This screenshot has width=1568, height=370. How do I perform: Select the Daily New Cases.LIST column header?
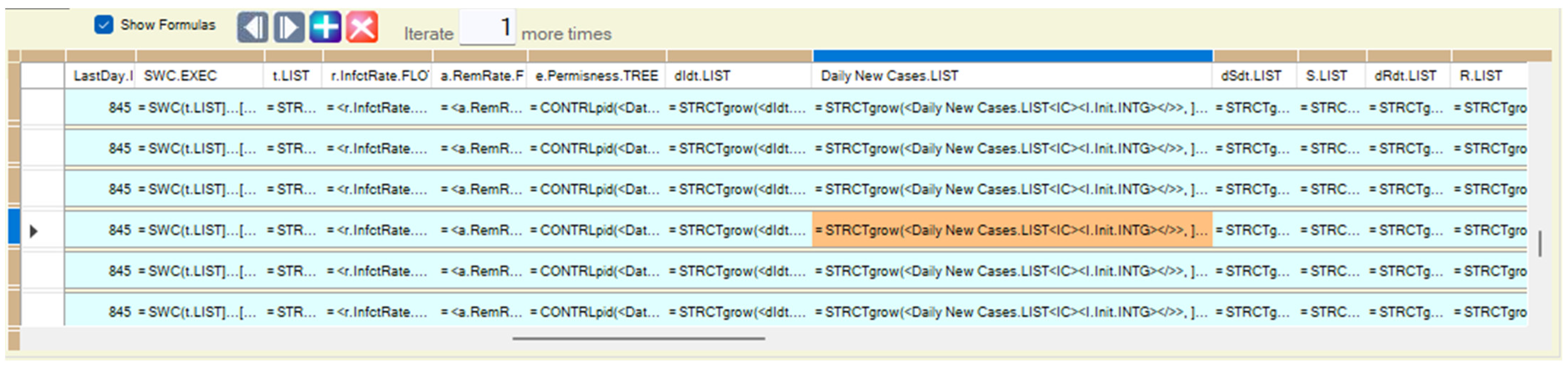[x=1011, y=76]
